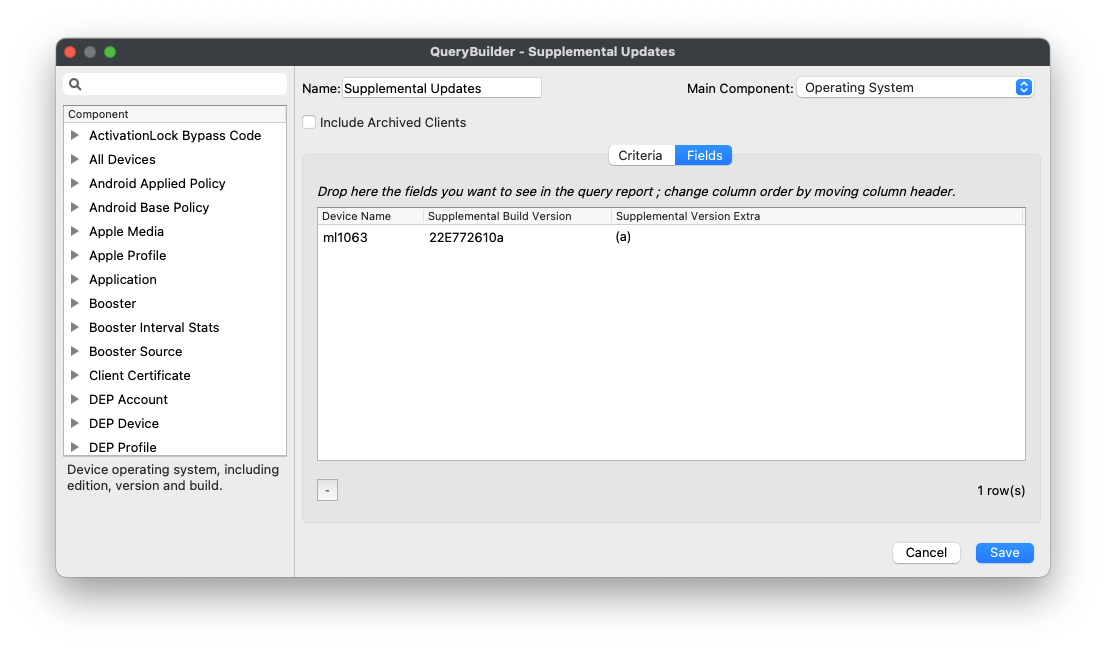Select the All Devices label
The height and width of the screenshot is (651, 1106).
click(122, 159)
